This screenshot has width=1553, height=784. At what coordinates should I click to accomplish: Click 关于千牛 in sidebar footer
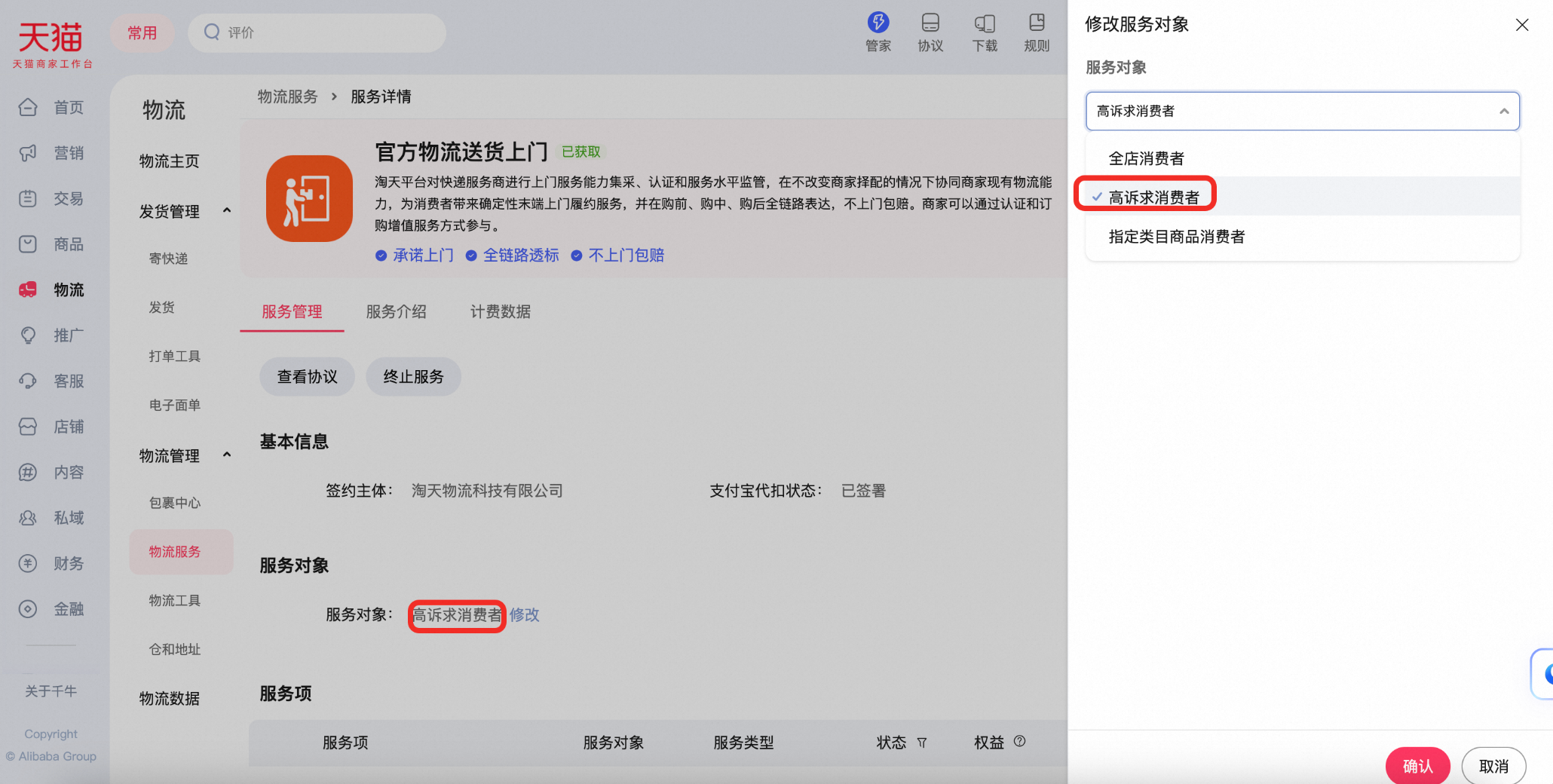[x=51, y=691]
